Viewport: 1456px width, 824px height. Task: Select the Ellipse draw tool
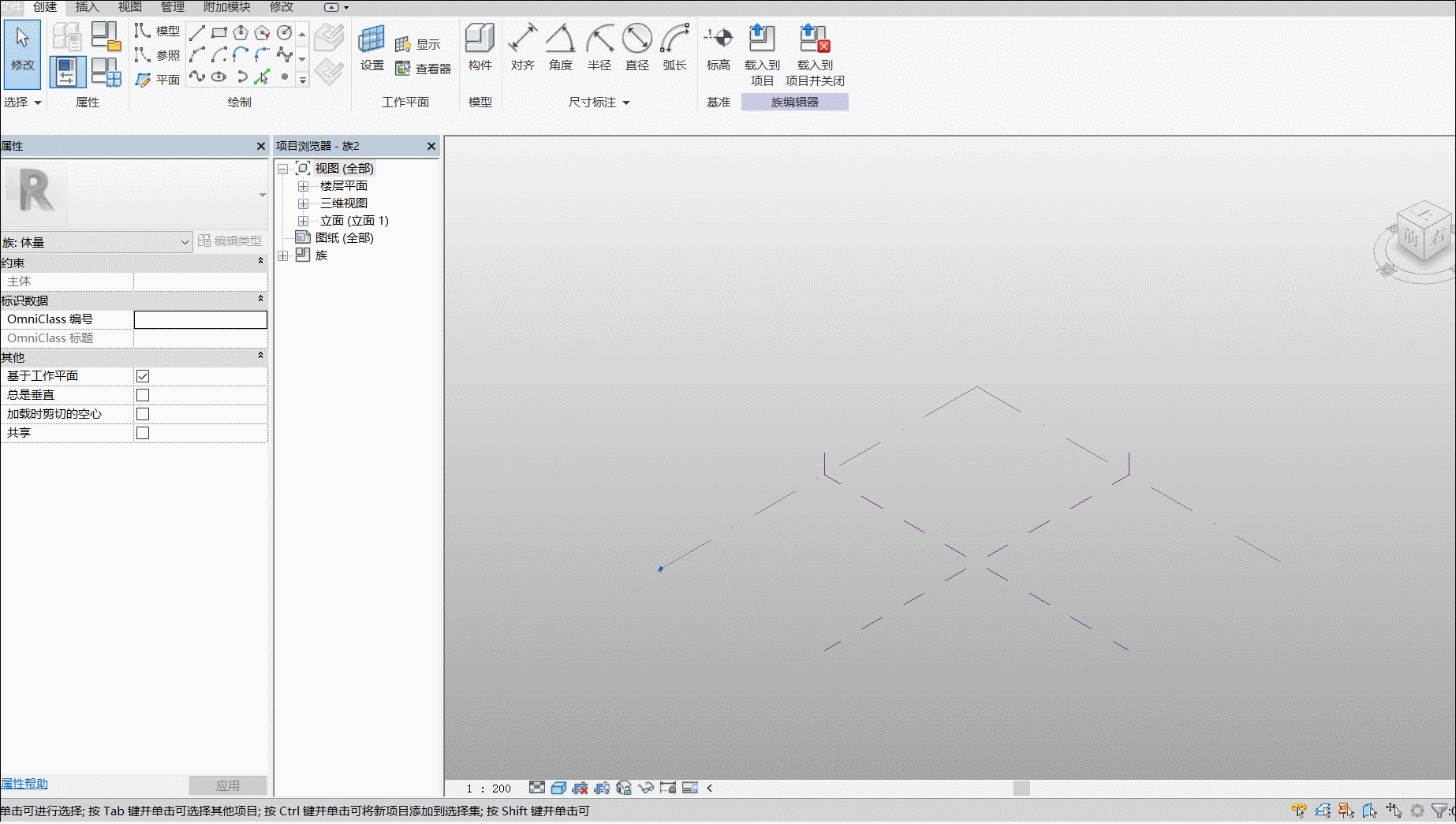[x=219, y=76]
